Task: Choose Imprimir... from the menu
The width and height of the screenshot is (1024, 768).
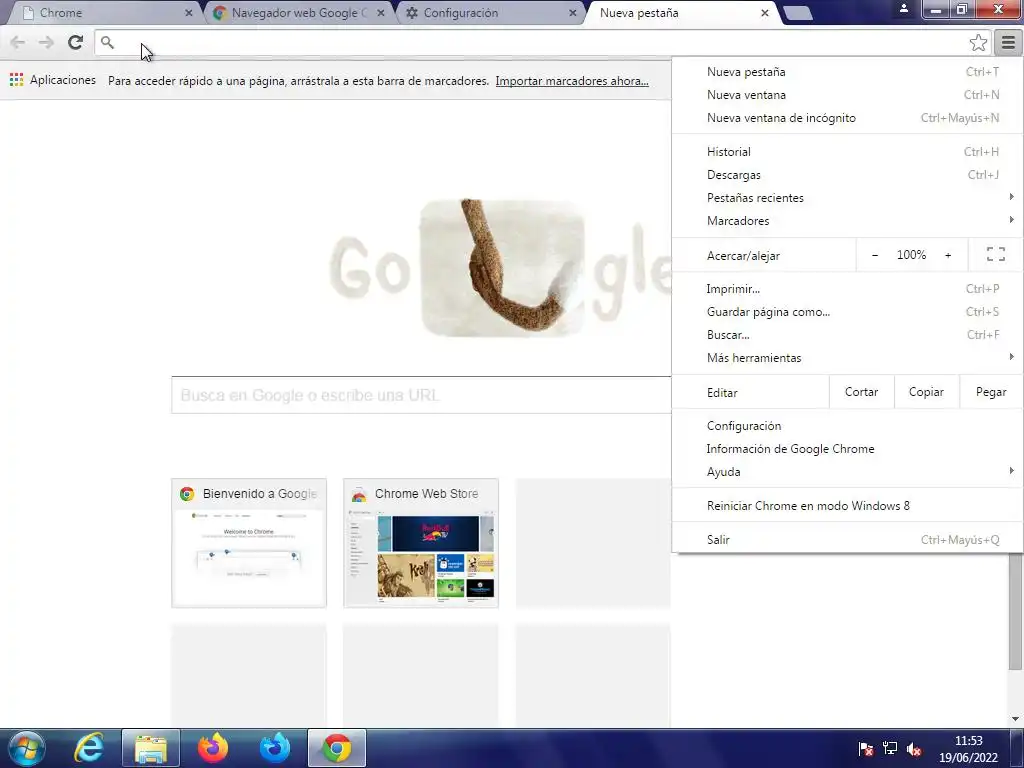Action: pos(847,289)
